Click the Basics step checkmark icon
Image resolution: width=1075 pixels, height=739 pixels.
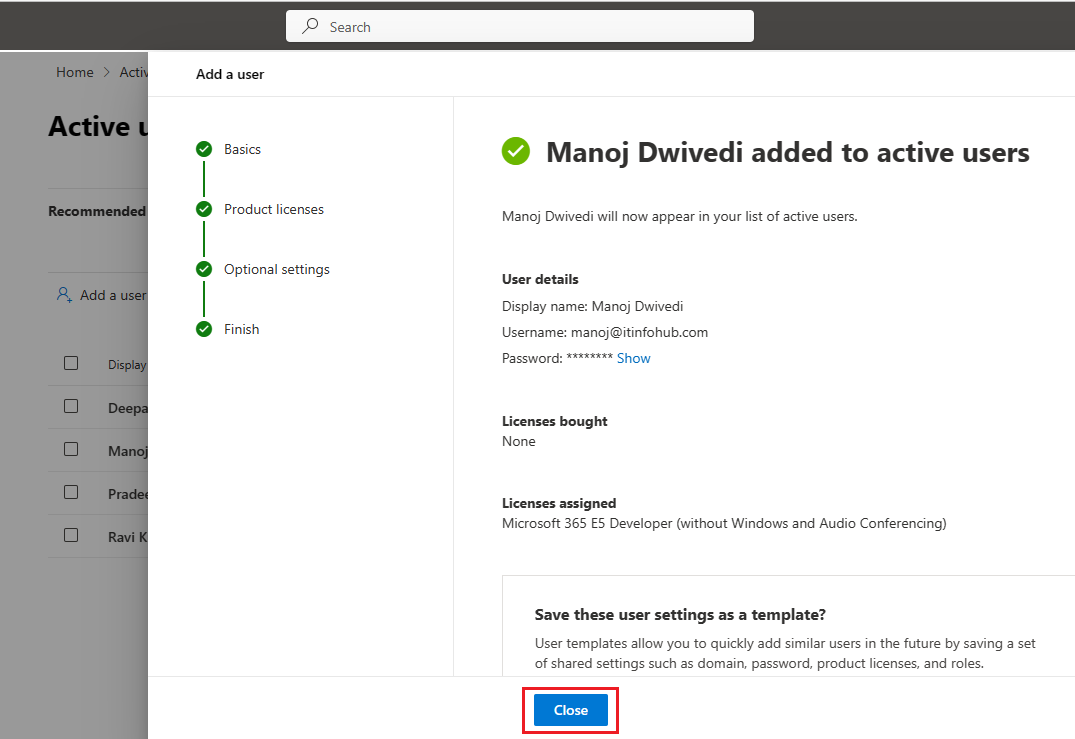coord(204,149)
